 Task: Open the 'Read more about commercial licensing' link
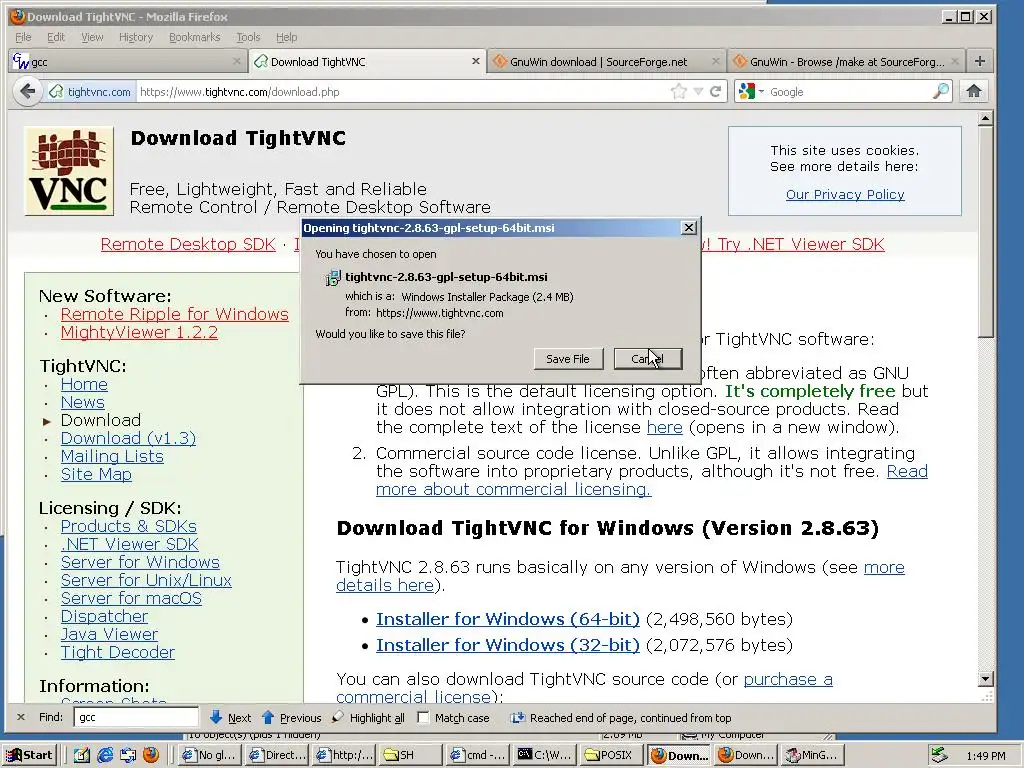click(x=513, y=489)
